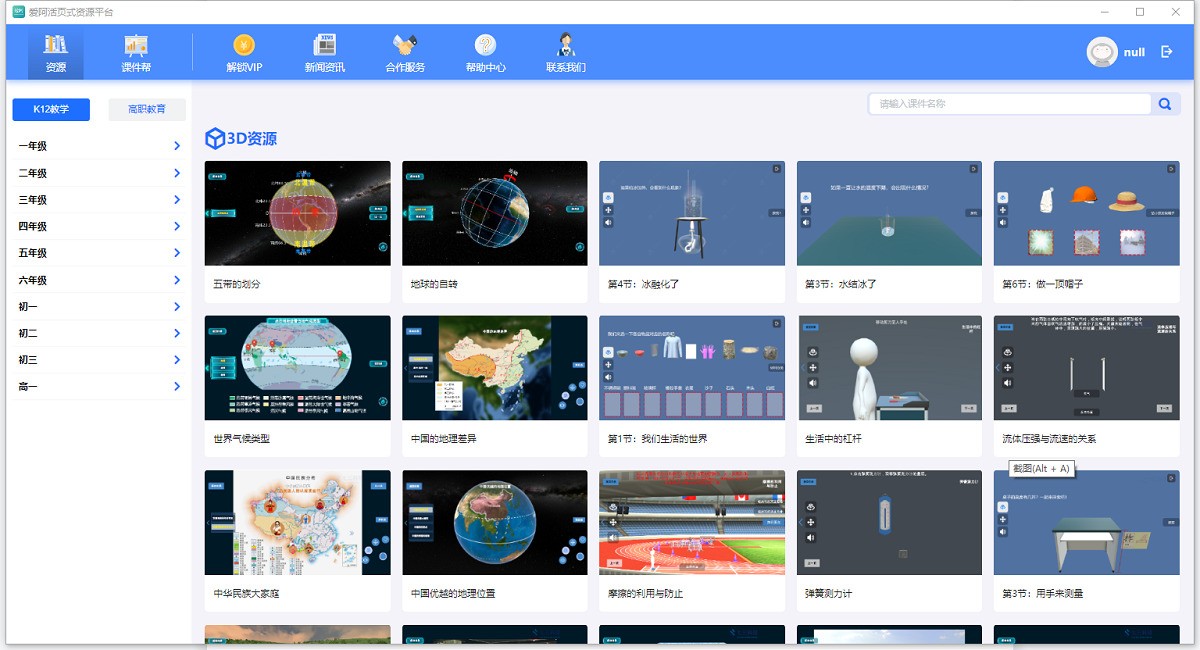Expand the 初二 chevron
Screen dimensions: 1200x650
177,333
